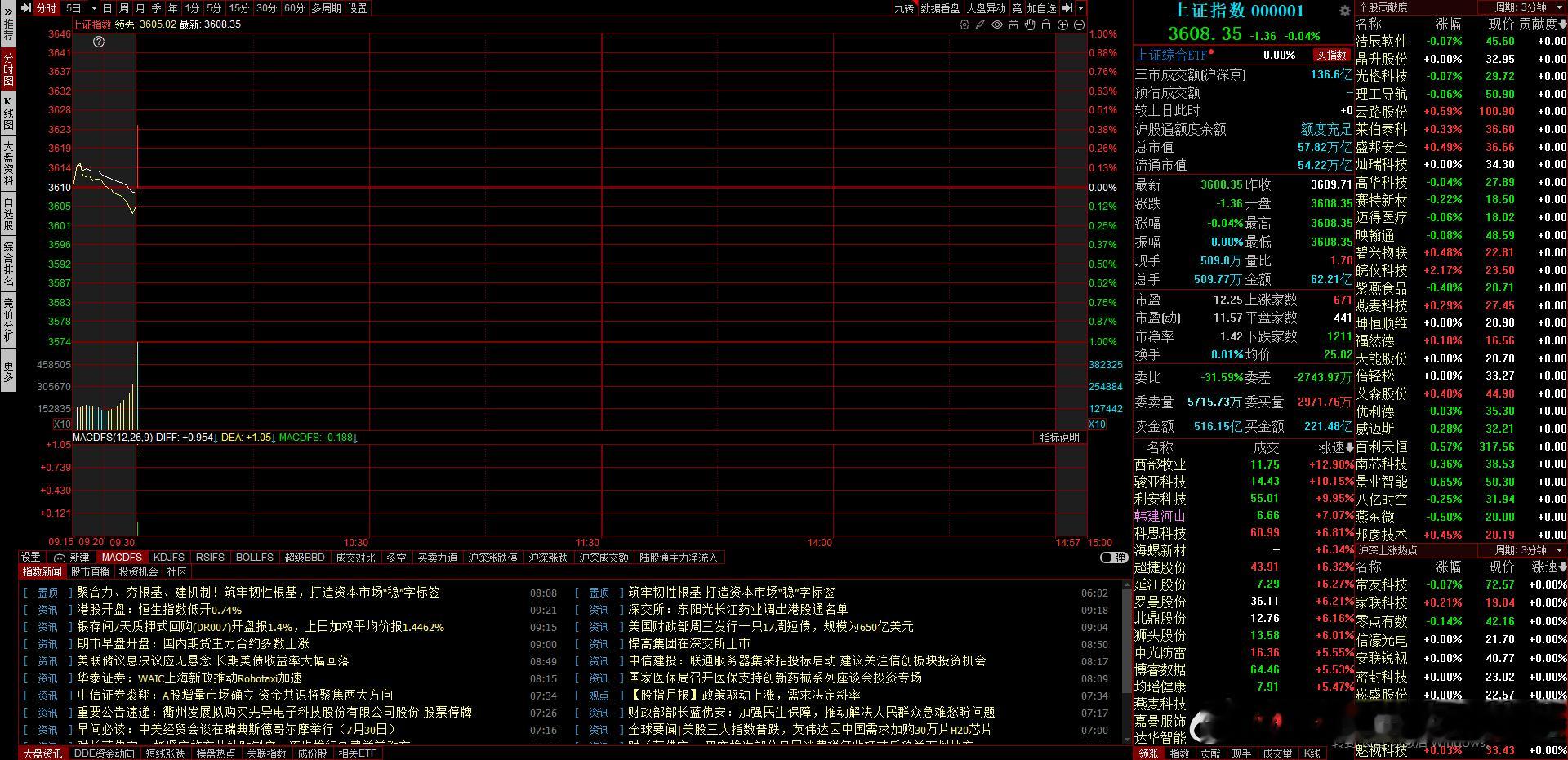
Task: Open 数据看盘 panel
Action: coord(940,8)
